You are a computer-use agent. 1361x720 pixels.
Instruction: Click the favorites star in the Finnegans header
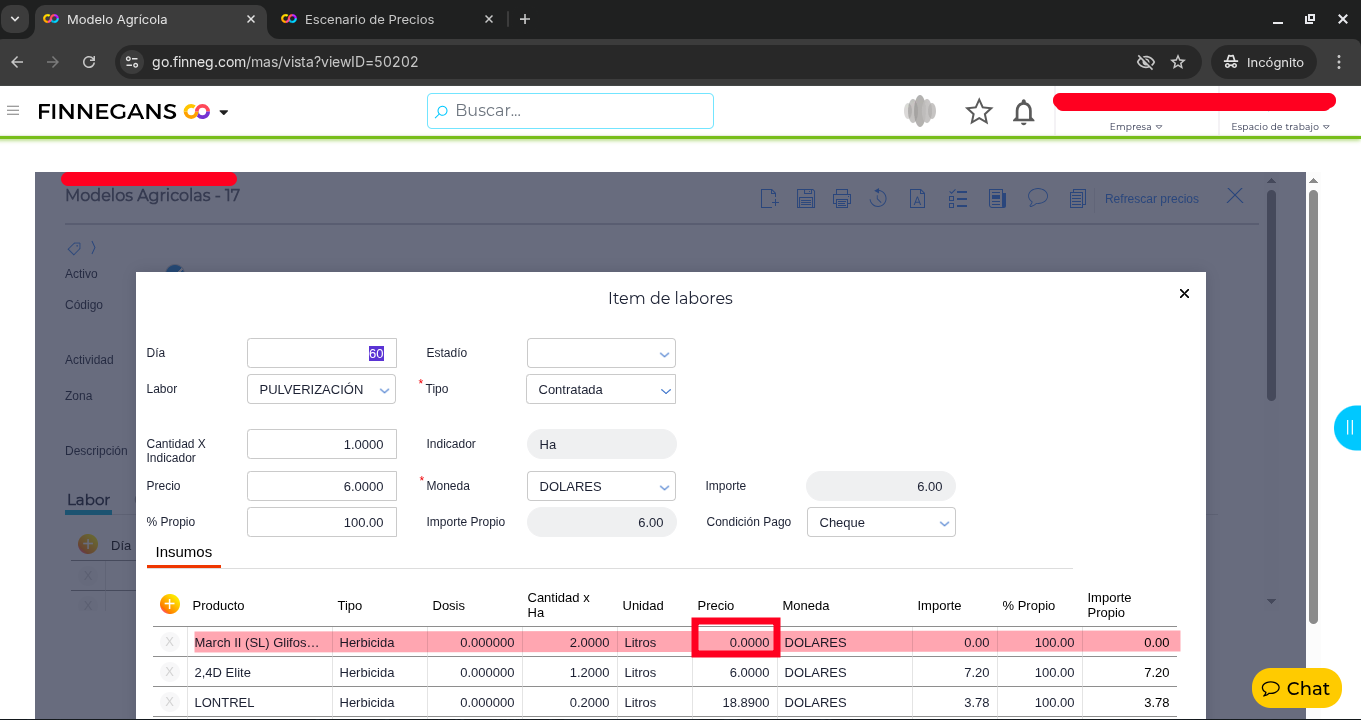978,112
